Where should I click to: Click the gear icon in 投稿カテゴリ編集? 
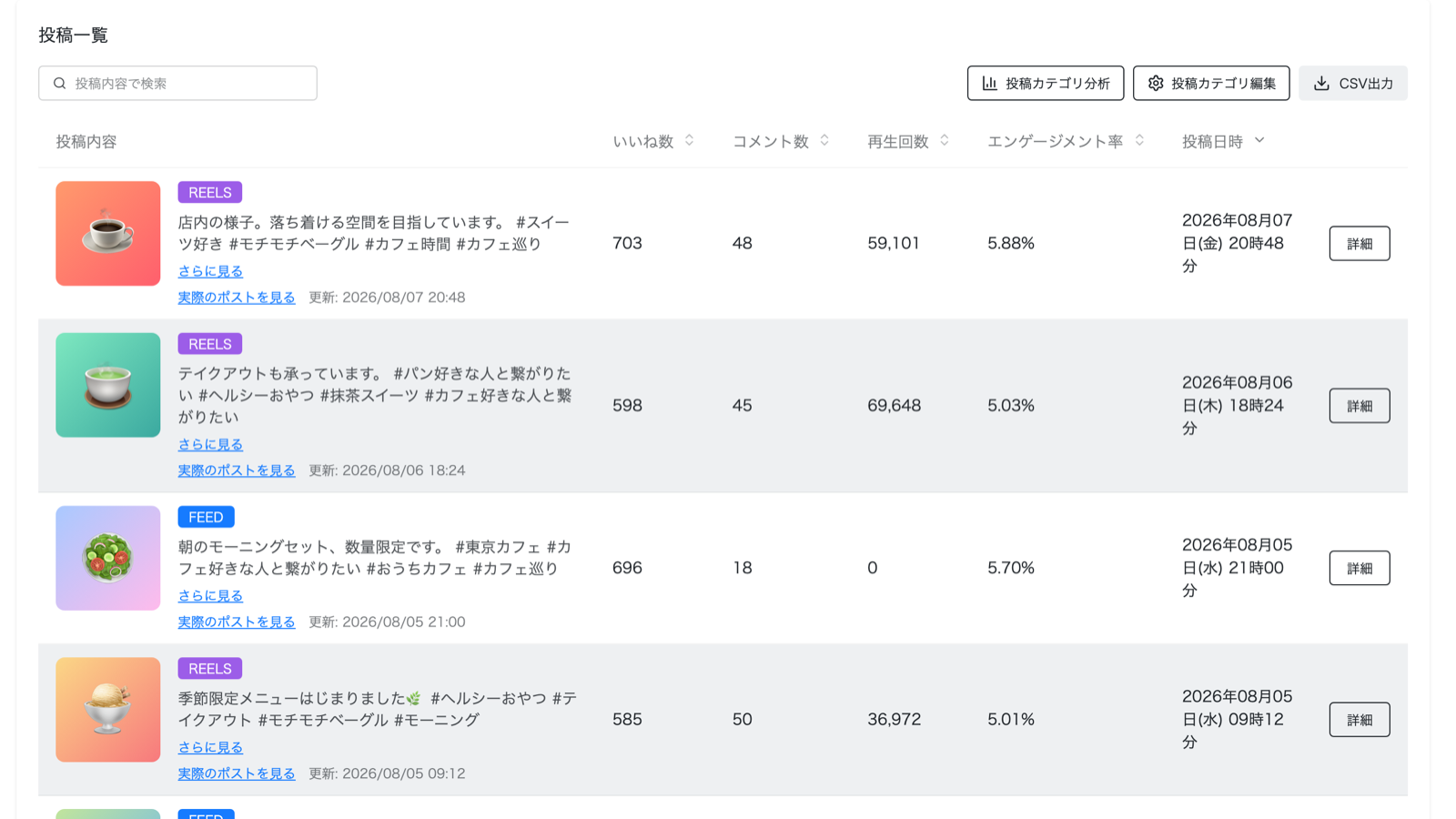click(x=1156, y=84)
